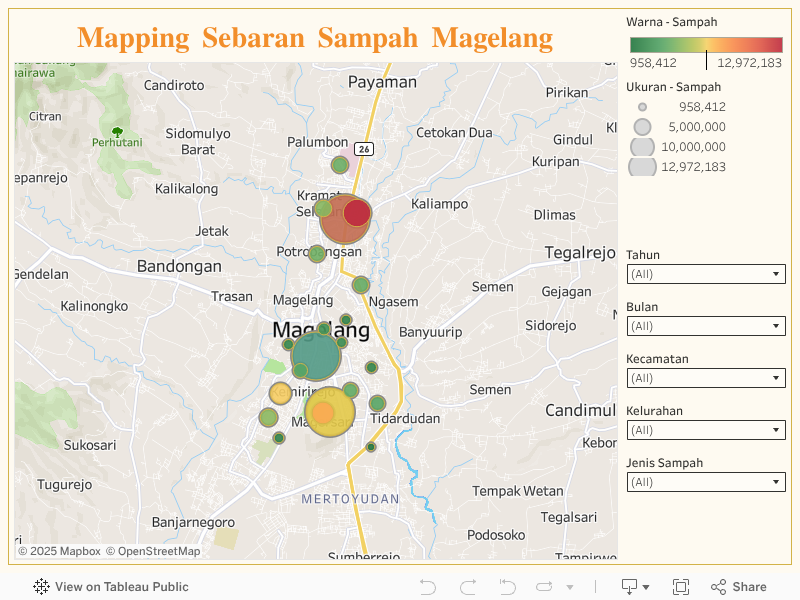
Task: Enter full screen mode icon
Action: point(681,587)
